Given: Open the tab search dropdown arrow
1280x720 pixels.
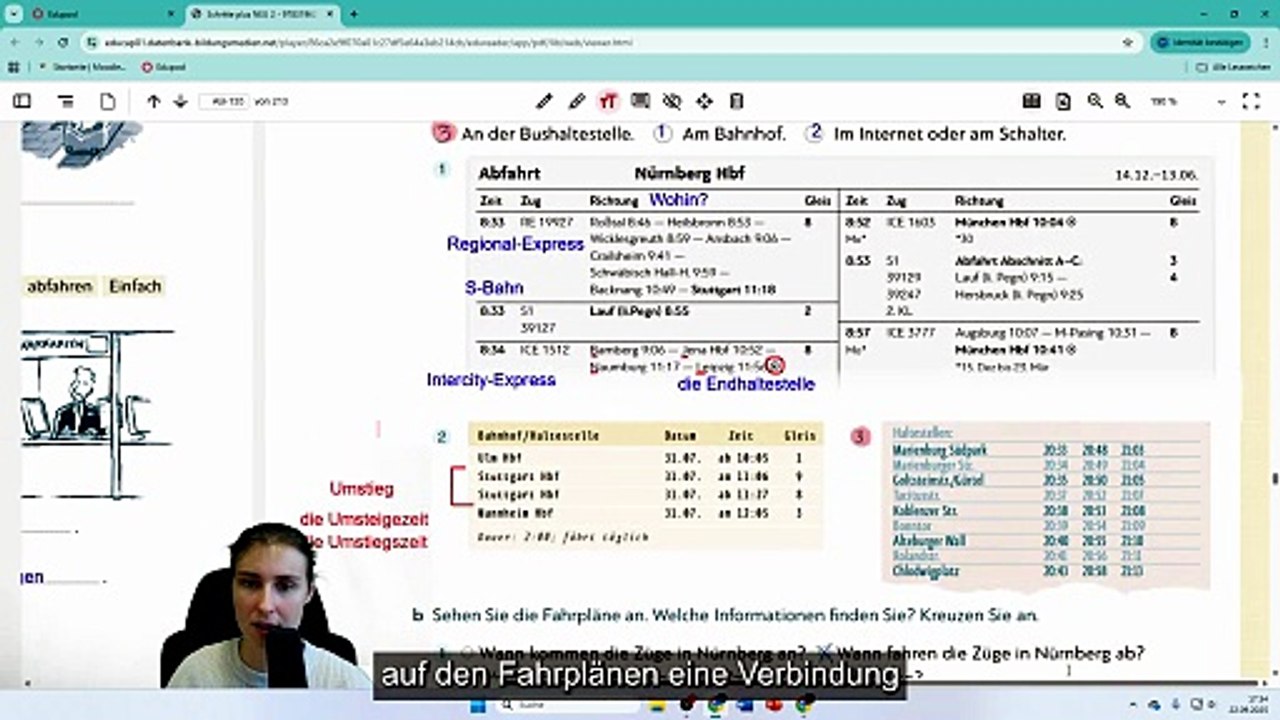Looking at the screenshot, I should pyautogui.click(x=13, y=14).
